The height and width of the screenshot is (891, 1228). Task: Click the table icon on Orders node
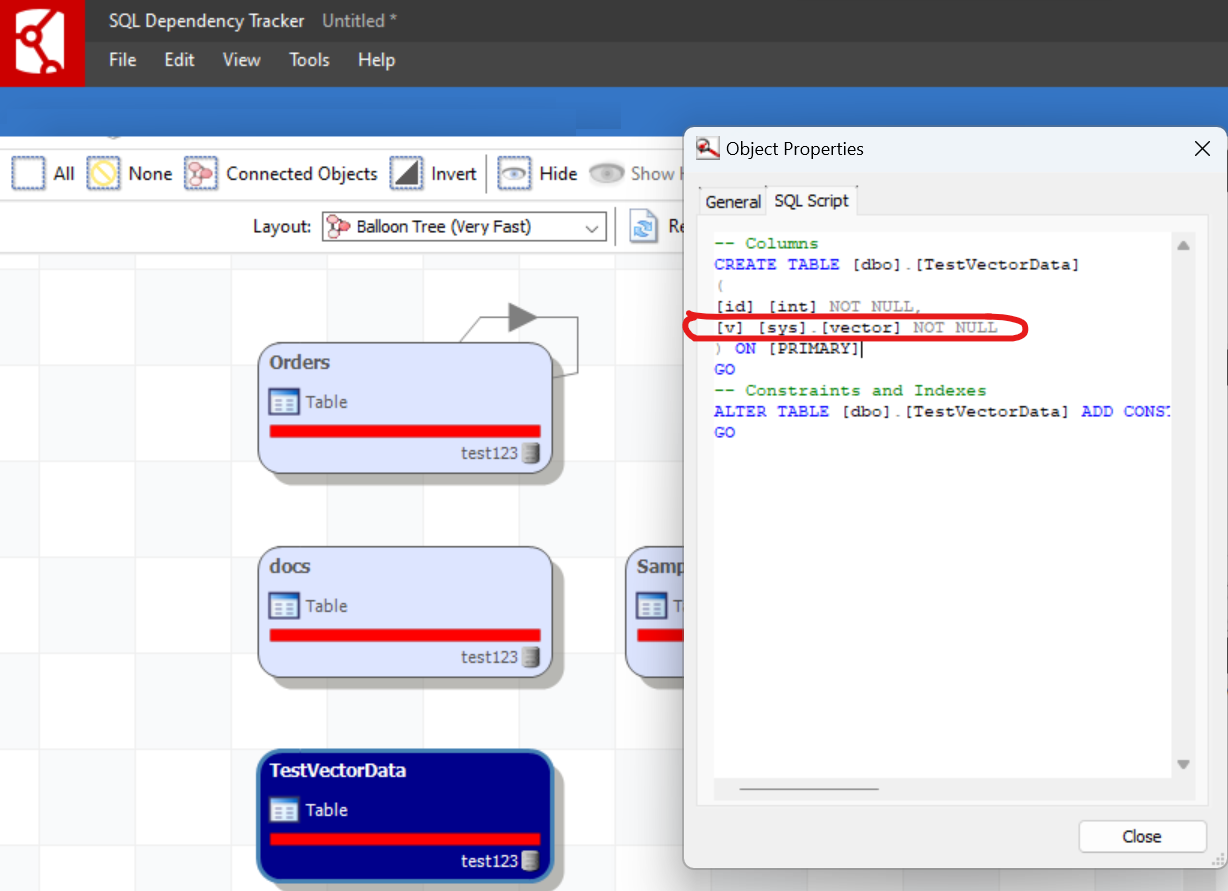point(284,402)
